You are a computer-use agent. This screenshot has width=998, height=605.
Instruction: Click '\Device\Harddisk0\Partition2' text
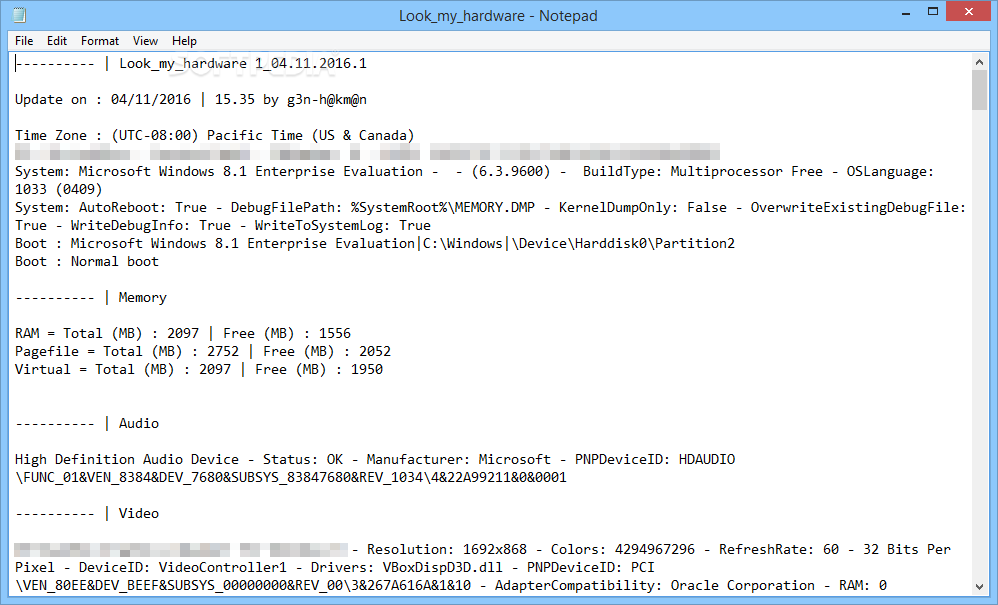(622, 244)
